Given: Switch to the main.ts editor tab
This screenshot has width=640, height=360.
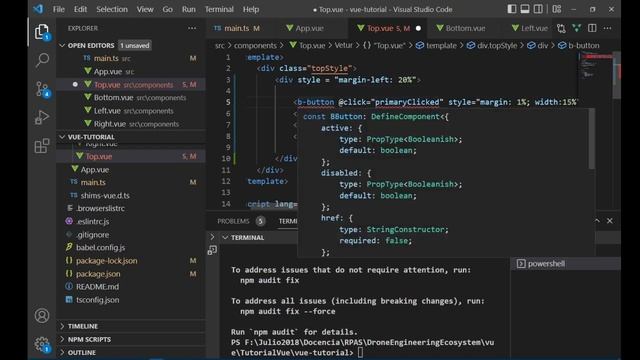Looking at the screenshot, I should (x=238, y=28).
